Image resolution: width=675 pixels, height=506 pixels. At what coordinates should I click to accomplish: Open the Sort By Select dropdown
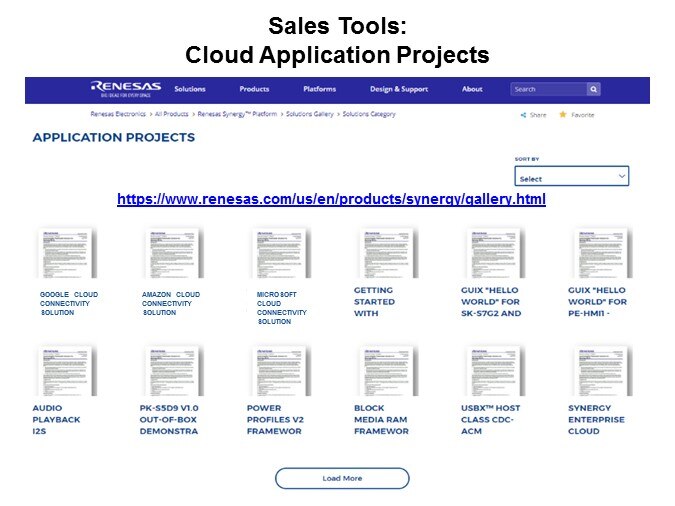[x=571, y=177]
